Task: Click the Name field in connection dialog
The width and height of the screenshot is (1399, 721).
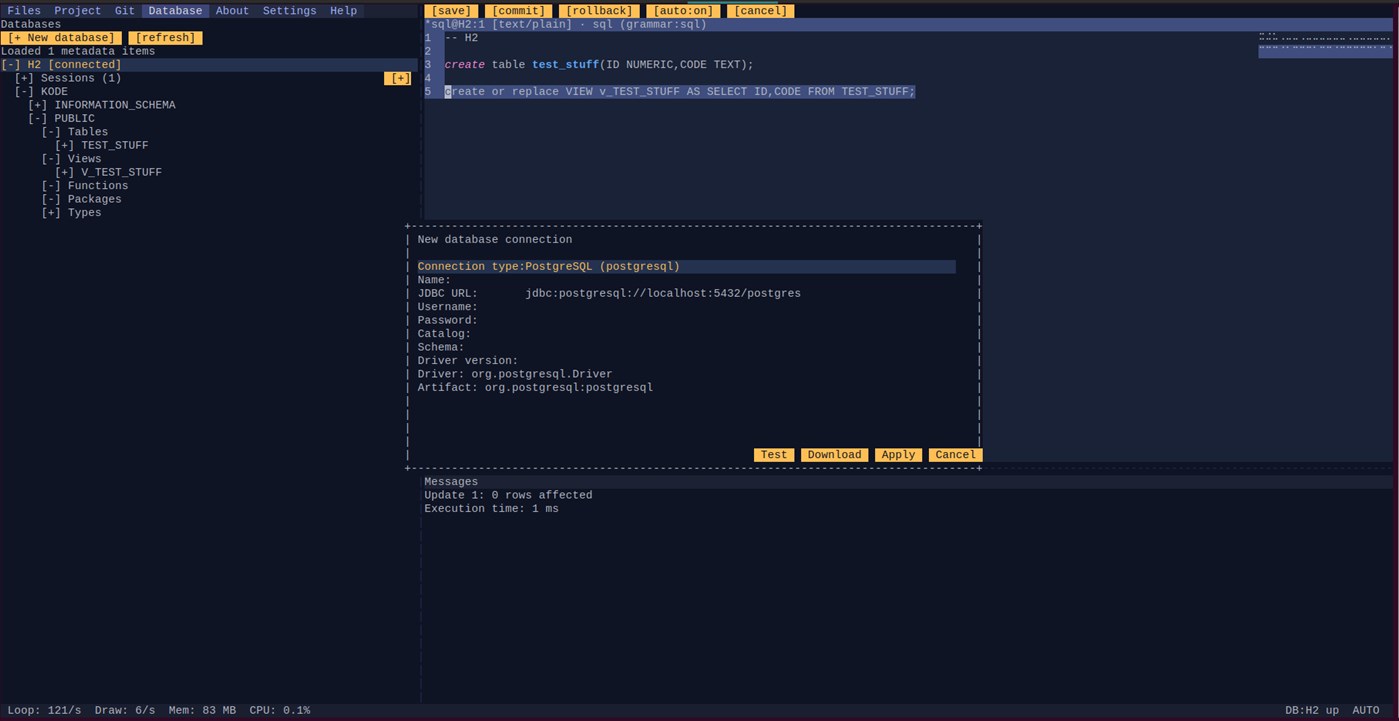Action: click(x=686, y=281)
